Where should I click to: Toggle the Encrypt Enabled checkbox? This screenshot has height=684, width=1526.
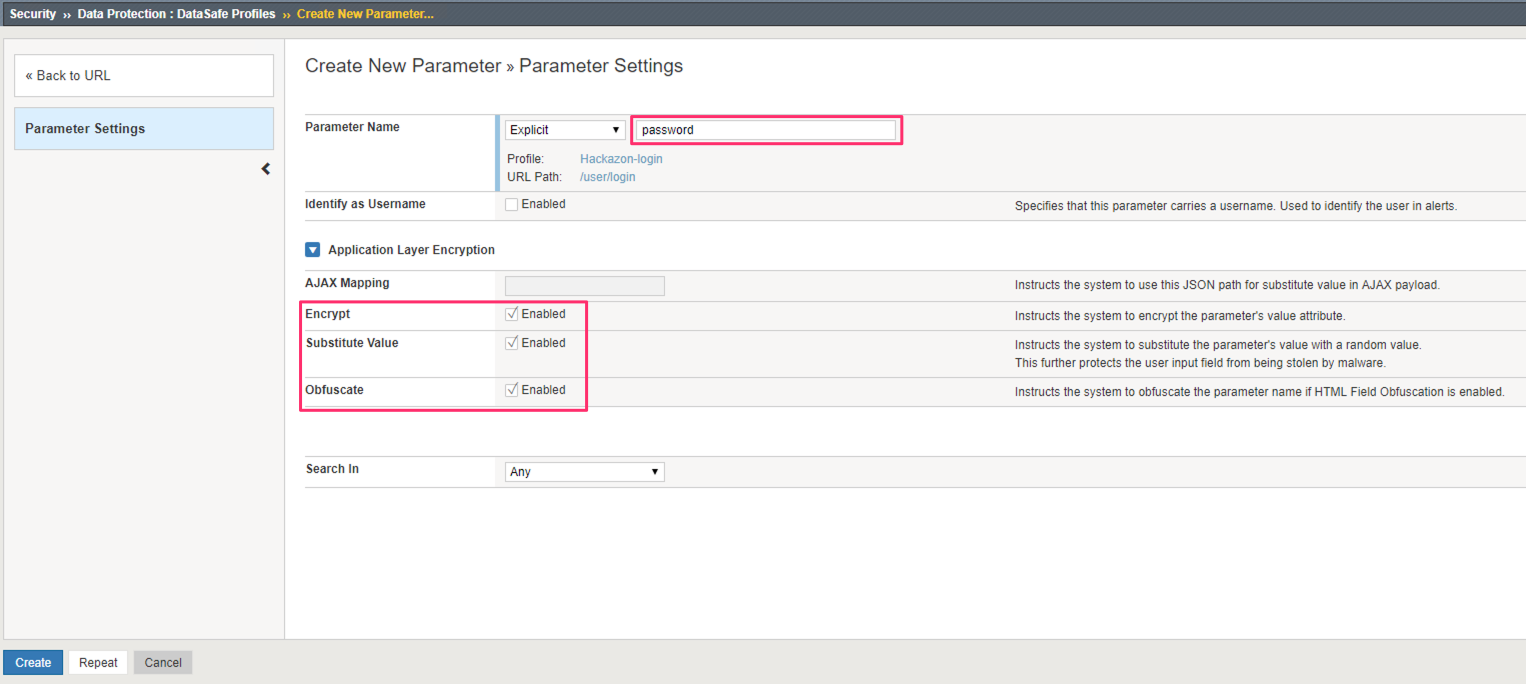[x=512, y=314]
